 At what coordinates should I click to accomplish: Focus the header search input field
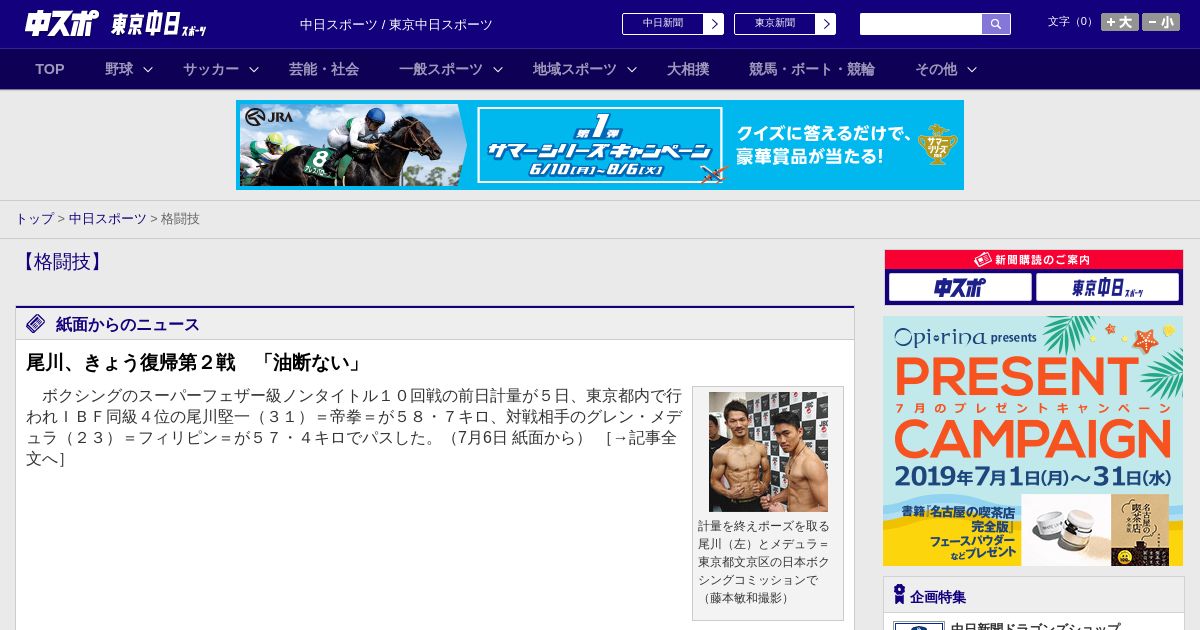pos(921,24)
